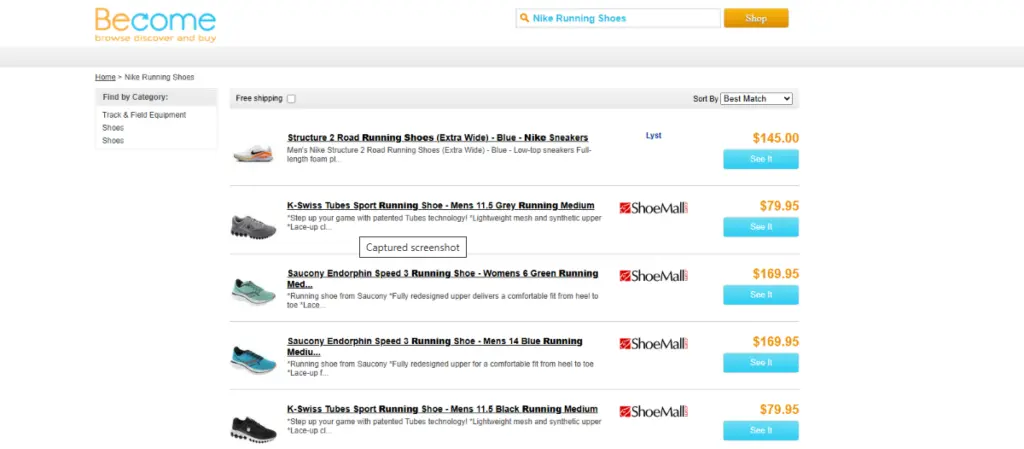Click the search magnifier icon

(524, 18)
